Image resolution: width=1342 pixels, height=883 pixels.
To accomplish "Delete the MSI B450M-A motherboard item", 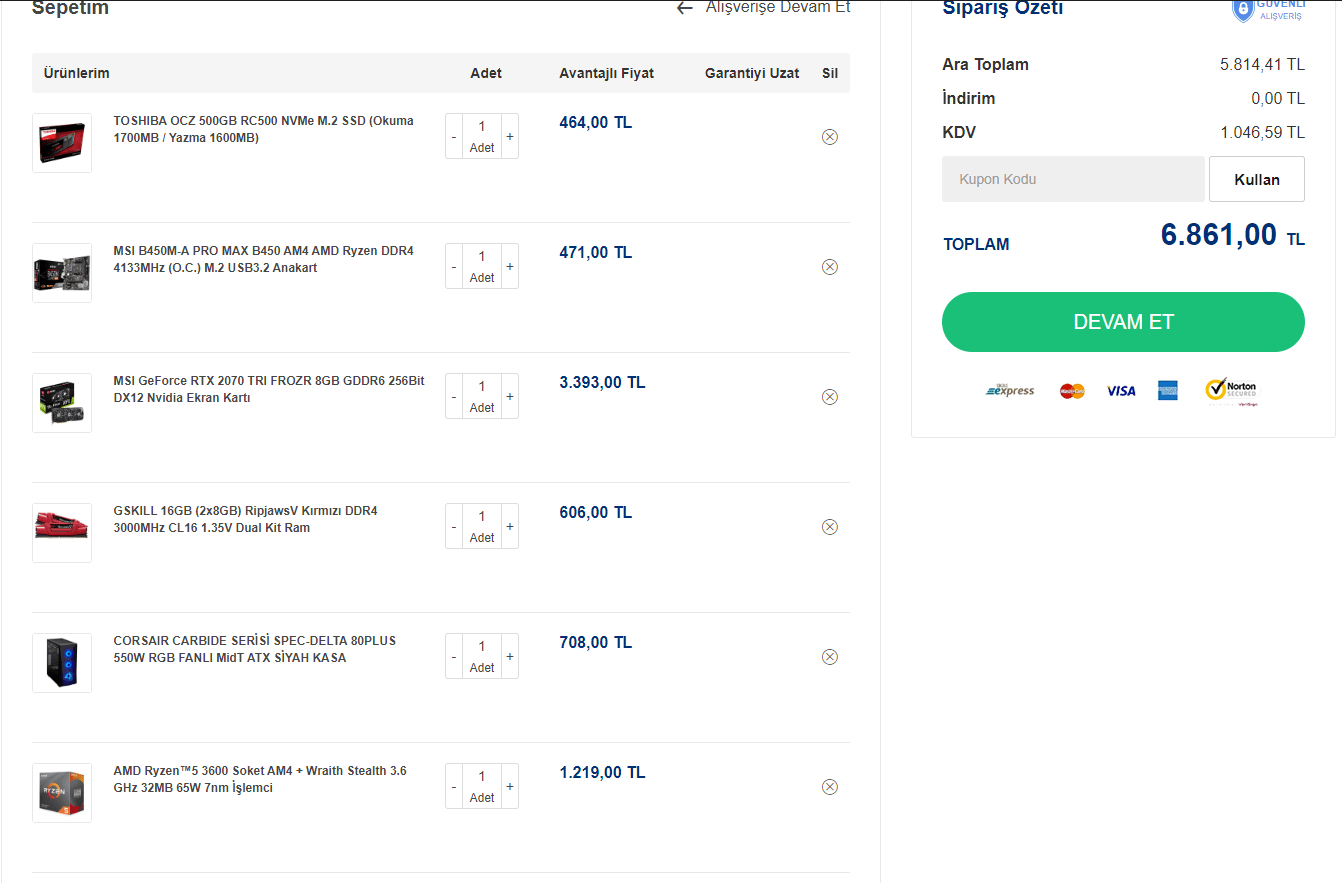I will tap(829, 267).
